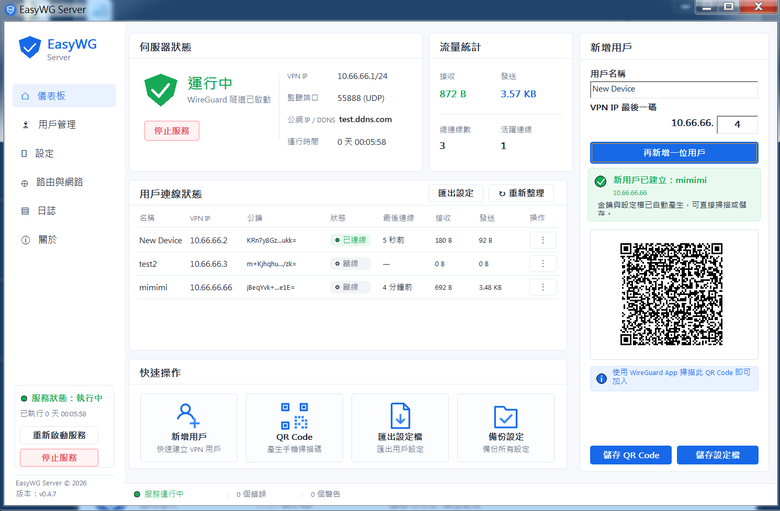
Task: Click the New Device name in user table
Action: click(x=160, y=240)
